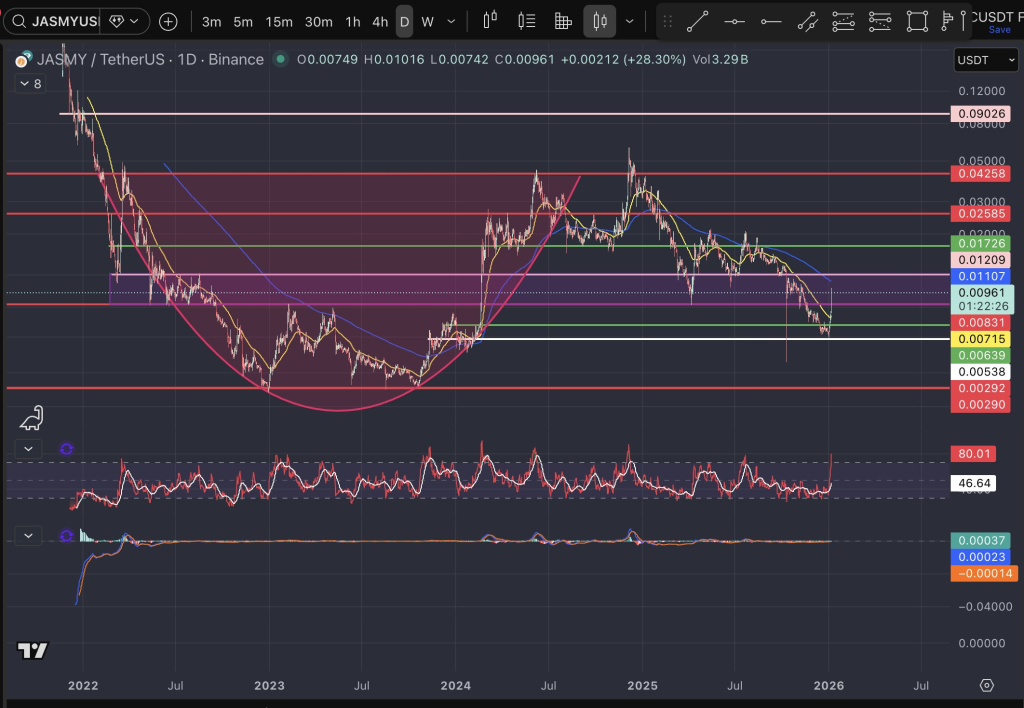Viewport: 1024px width, 708px height.
Task: Click the Save link at top right
Action: click(x=999, y=30)
